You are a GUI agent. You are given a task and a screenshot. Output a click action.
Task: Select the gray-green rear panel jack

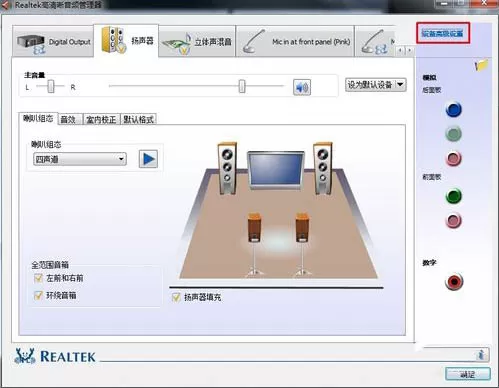pyautogui.click(x=453, y=134)
